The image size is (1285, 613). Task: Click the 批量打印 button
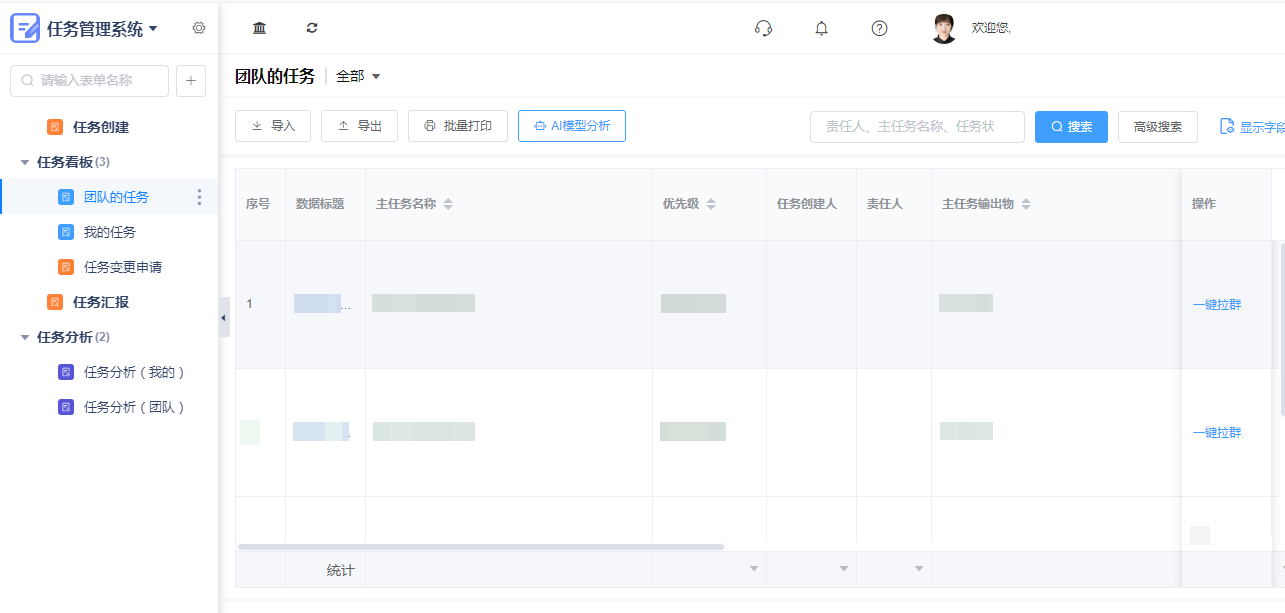(x=458, y=126)
